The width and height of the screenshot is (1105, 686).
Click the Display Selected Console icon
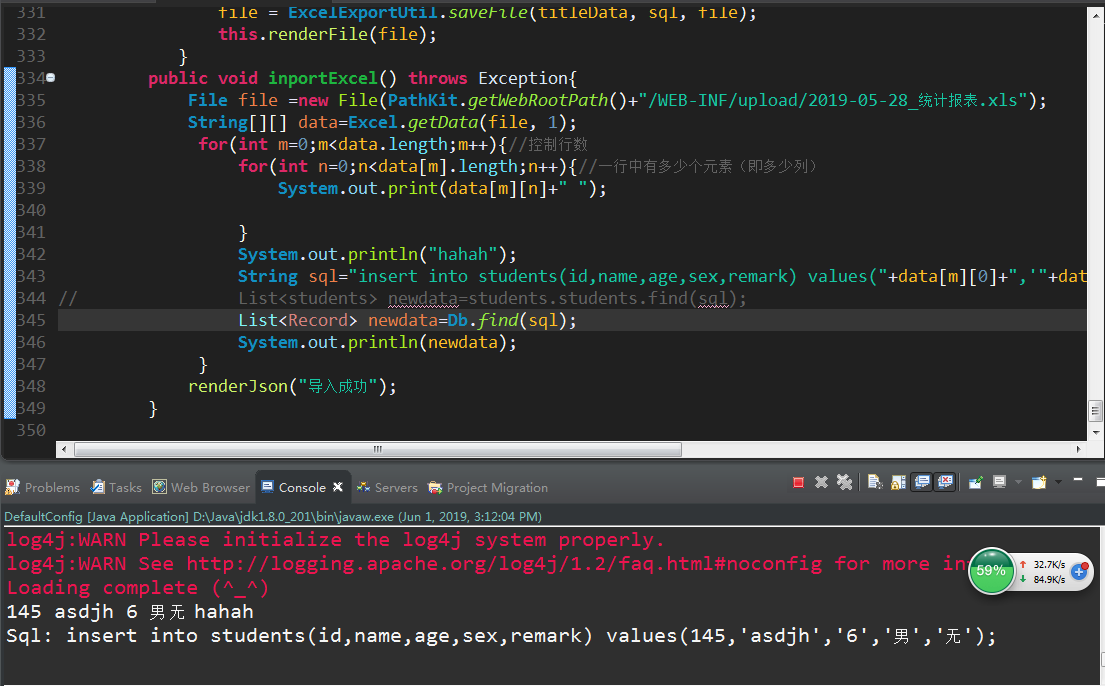coord(999,482)
